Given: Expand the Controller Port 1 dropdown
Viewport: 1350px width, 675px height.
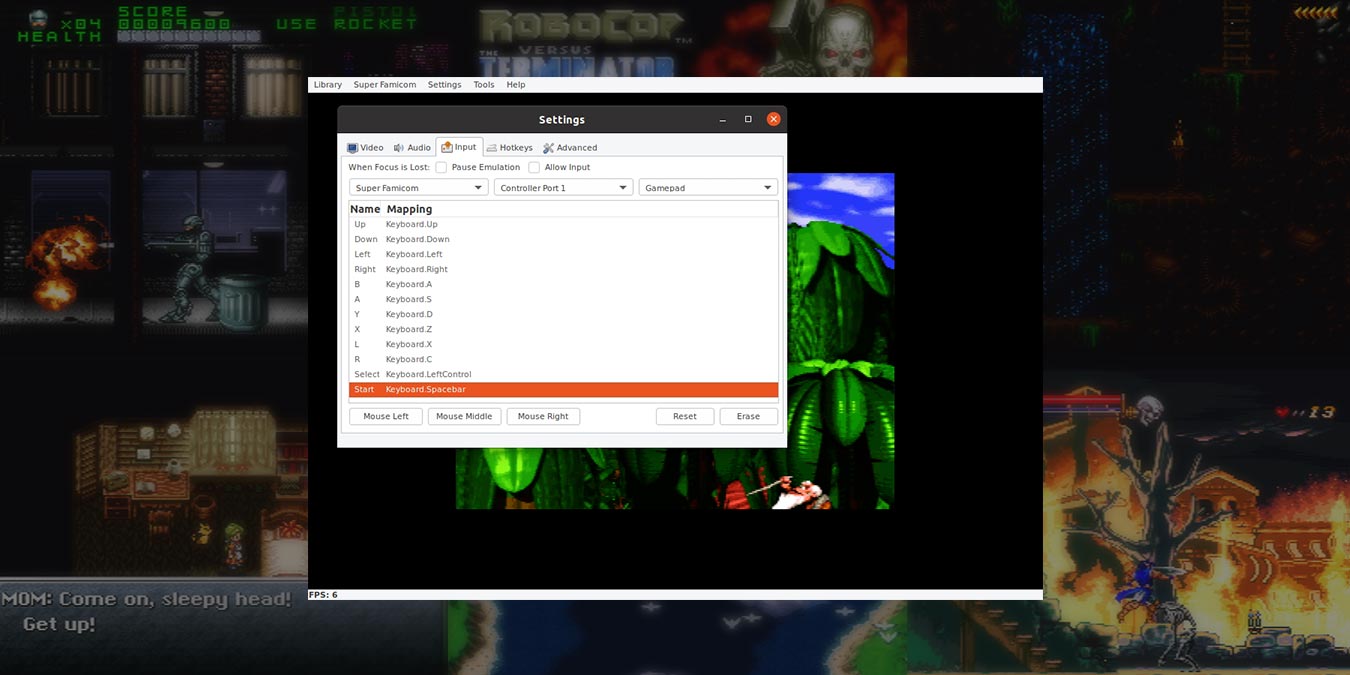Looking at the screenshot, I should (563, 187).
